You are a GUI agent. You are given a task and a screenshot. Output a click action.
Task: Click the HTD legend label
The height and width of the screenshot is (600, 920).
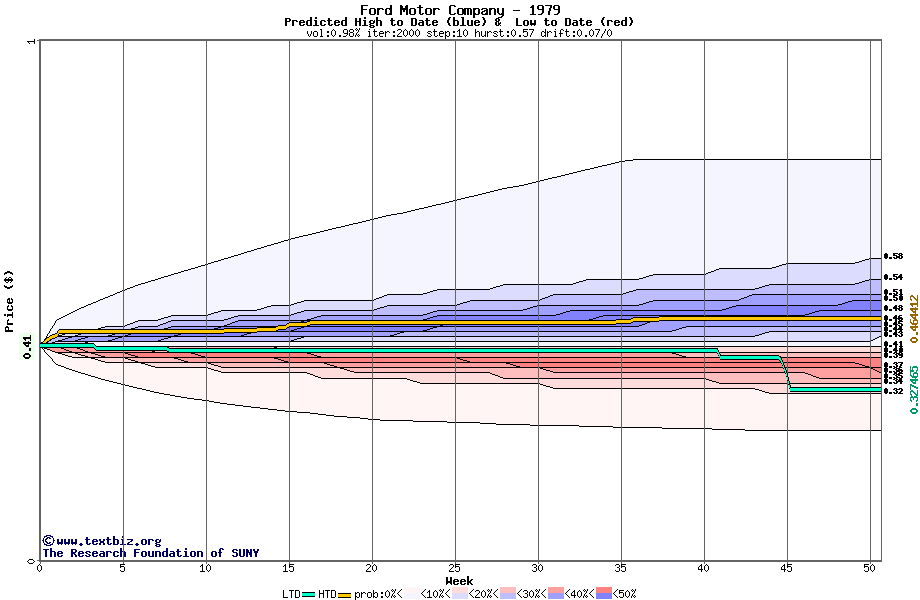327,594
